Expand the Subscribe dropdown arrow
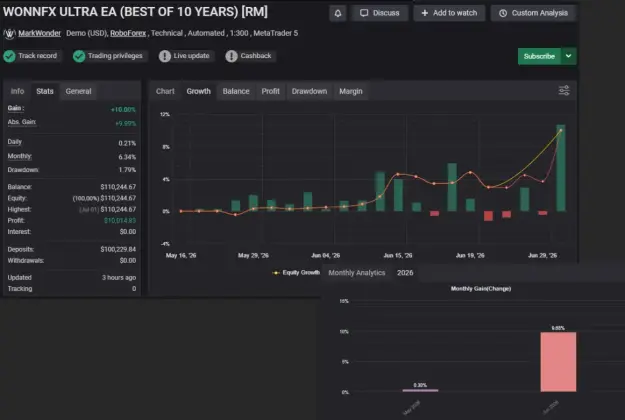The width and height of the screenshot is (625, 420). [569, 56]
